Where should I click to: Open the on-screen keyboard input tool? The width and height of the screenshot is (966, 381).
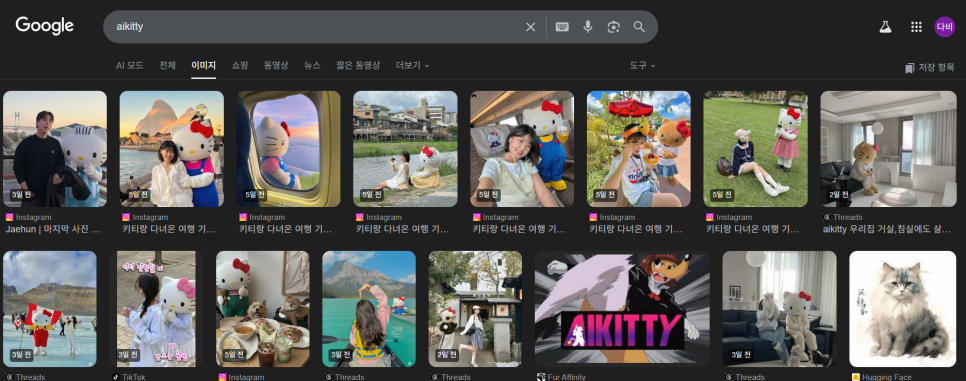tap(562, 27)
